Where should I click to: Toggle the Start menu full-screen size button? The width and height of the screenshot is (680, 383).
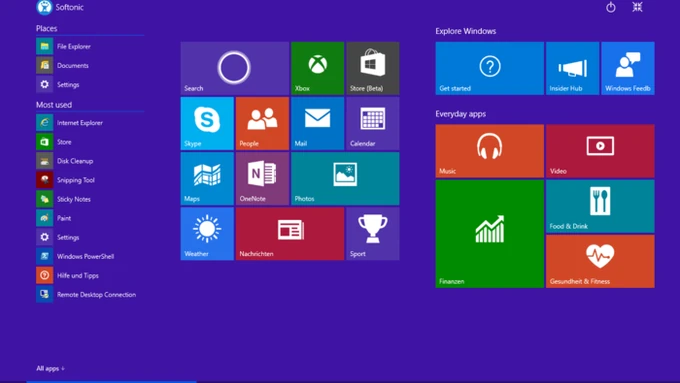[x=637, y=7]
